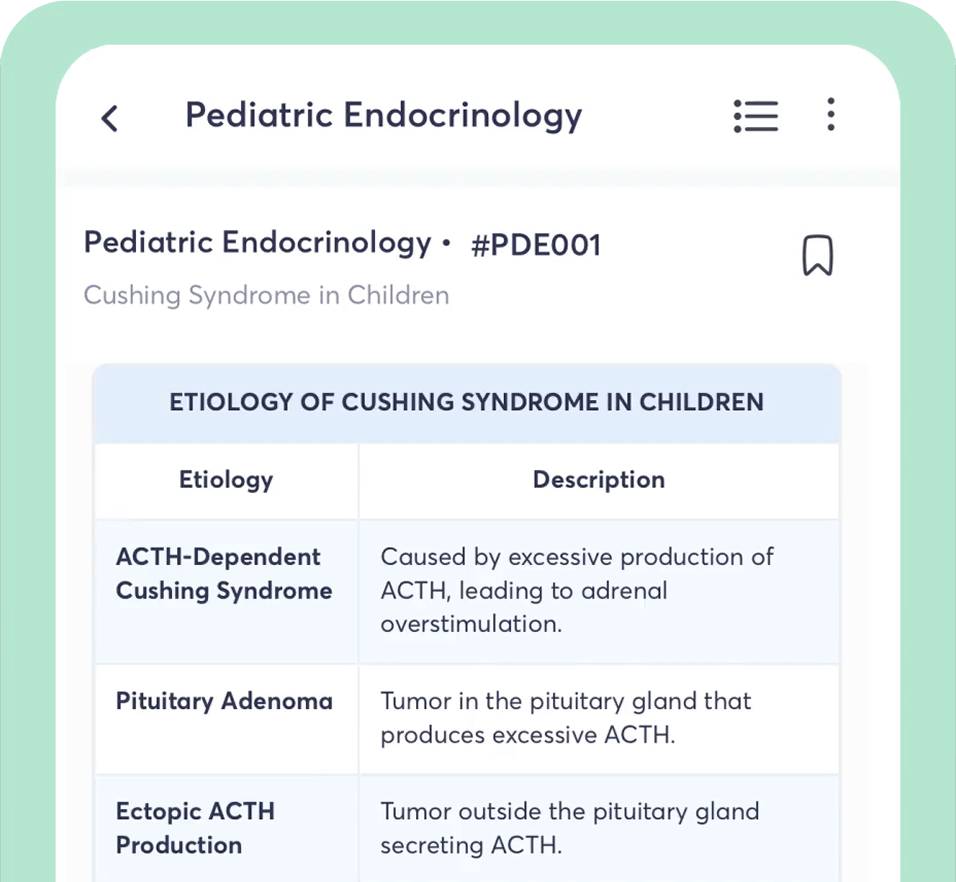Tap the 'Tumor in the pituitary gland' text
Image resolution: width=956 pixels, height=882 pixels.
[x=565, y=701]
